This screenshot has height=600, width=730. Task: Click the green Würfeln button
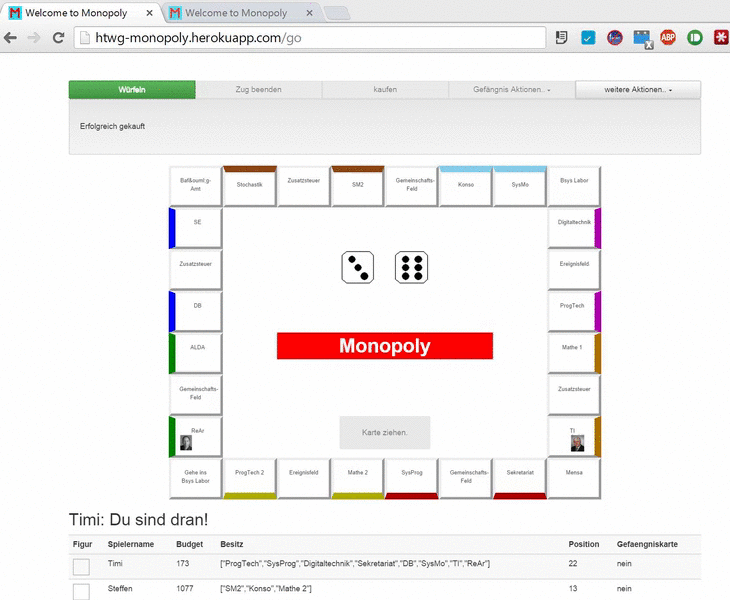pos(132,89)
